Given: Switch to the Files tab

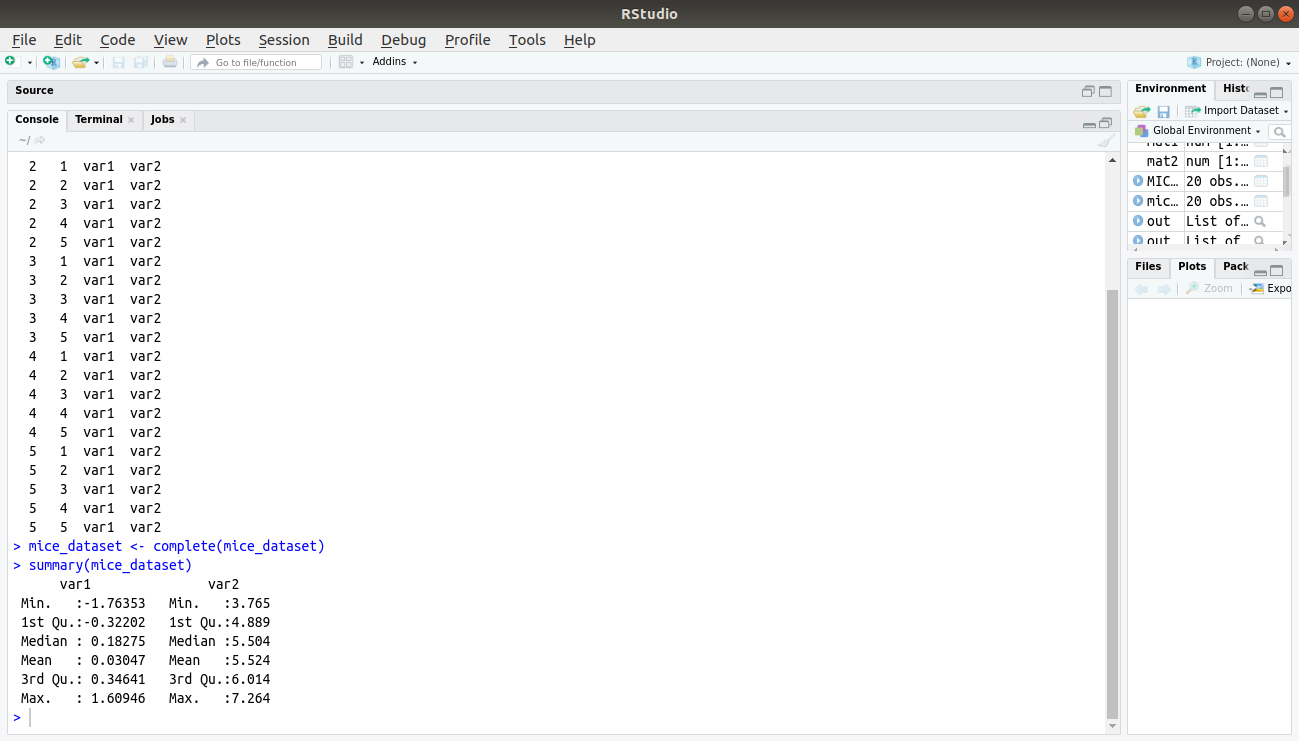Looking at the screenshot, I should click(x=1148, y=267).
